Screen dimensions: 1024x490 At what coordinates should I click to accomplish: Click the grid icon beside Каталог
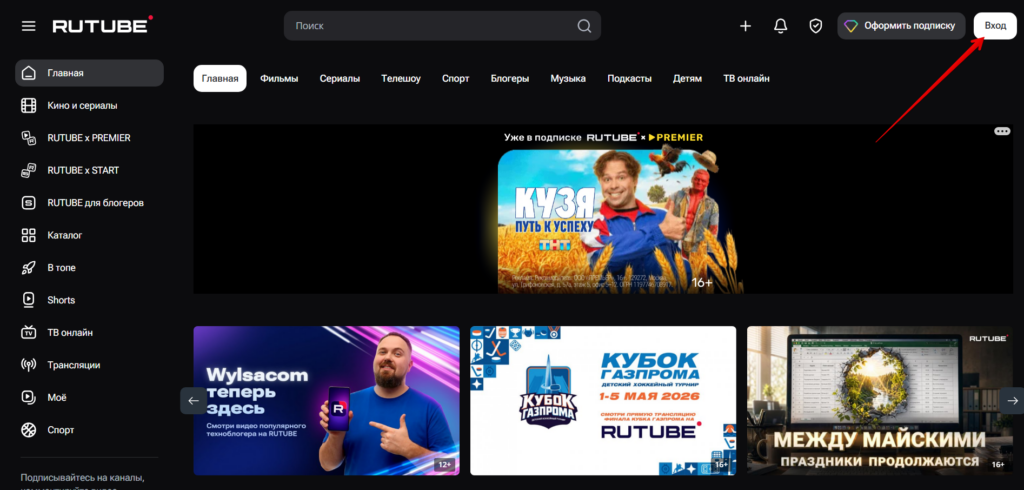click(x=29, y=235)
